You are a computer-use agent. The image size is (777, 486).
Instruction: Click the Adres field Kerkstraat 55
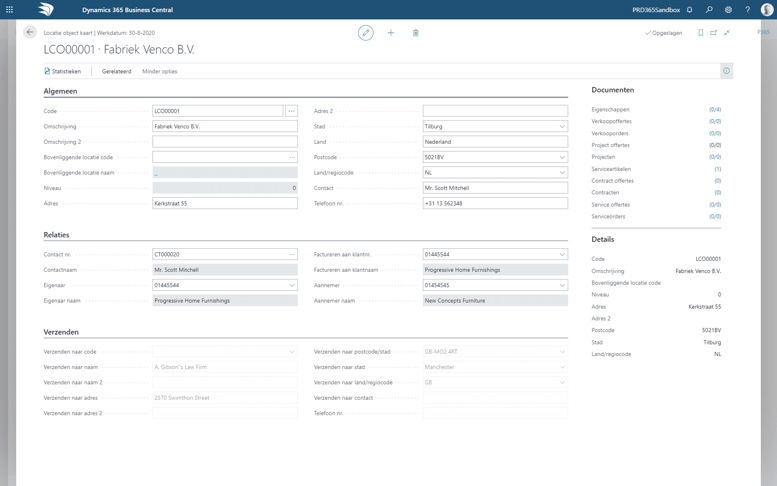[x=225, y=203]
